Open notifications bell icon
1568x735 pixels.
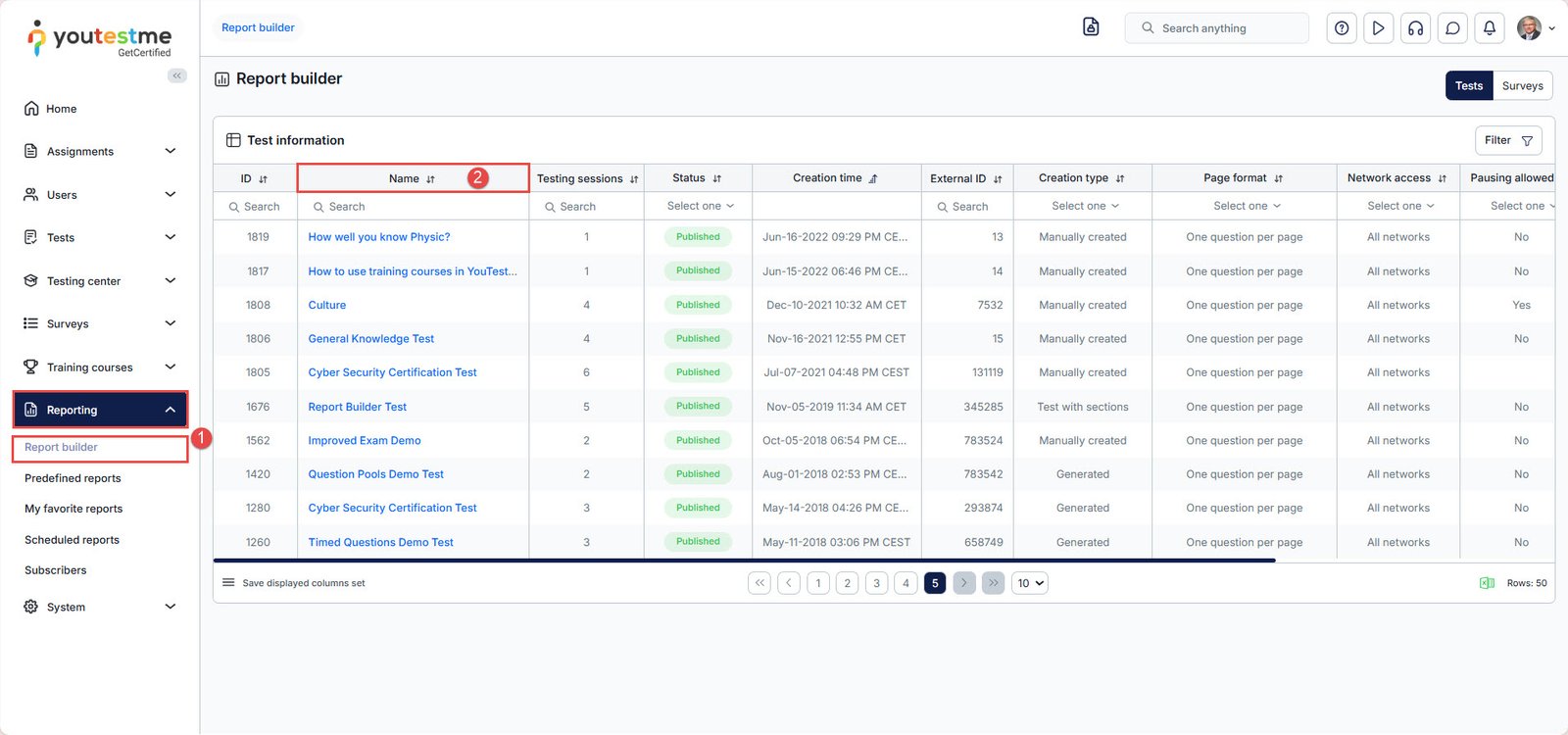click(1489, 28)
